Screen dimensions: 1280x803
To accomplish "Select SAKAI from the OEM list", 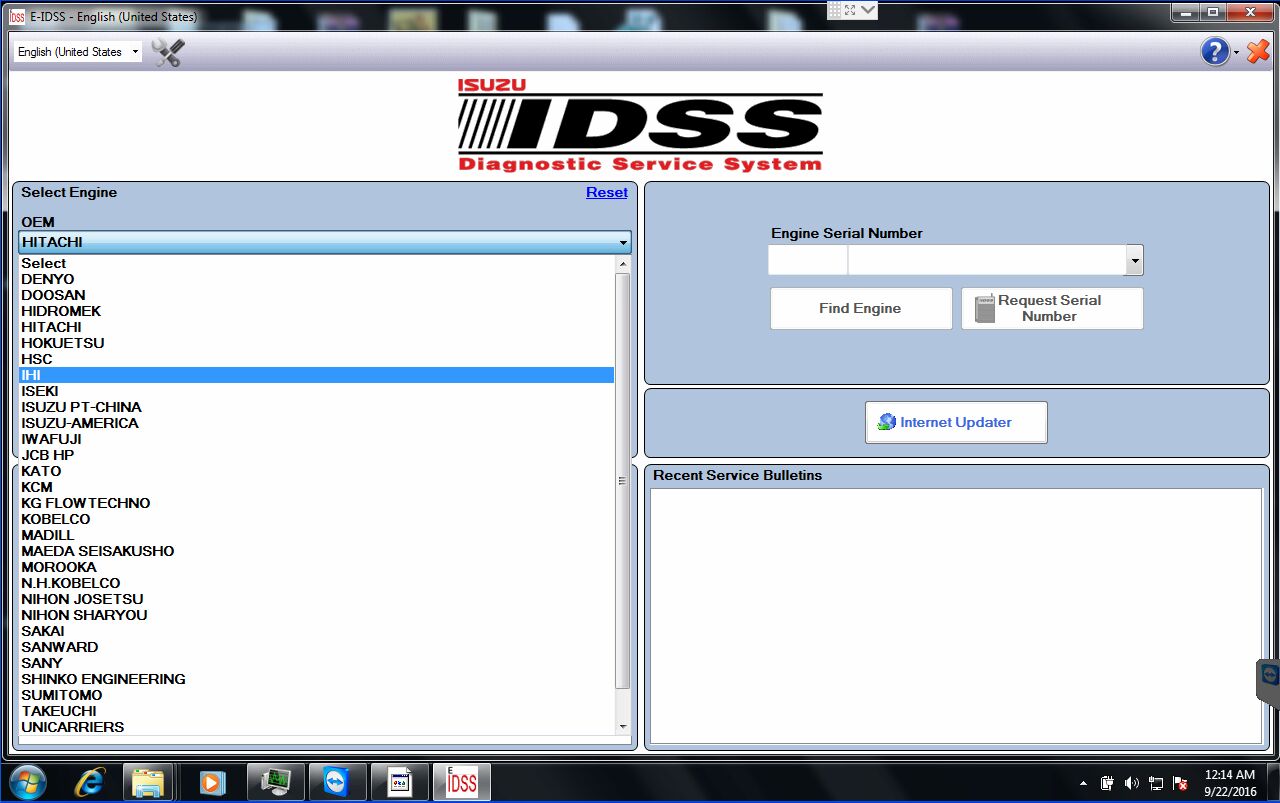I will [316, 631].
